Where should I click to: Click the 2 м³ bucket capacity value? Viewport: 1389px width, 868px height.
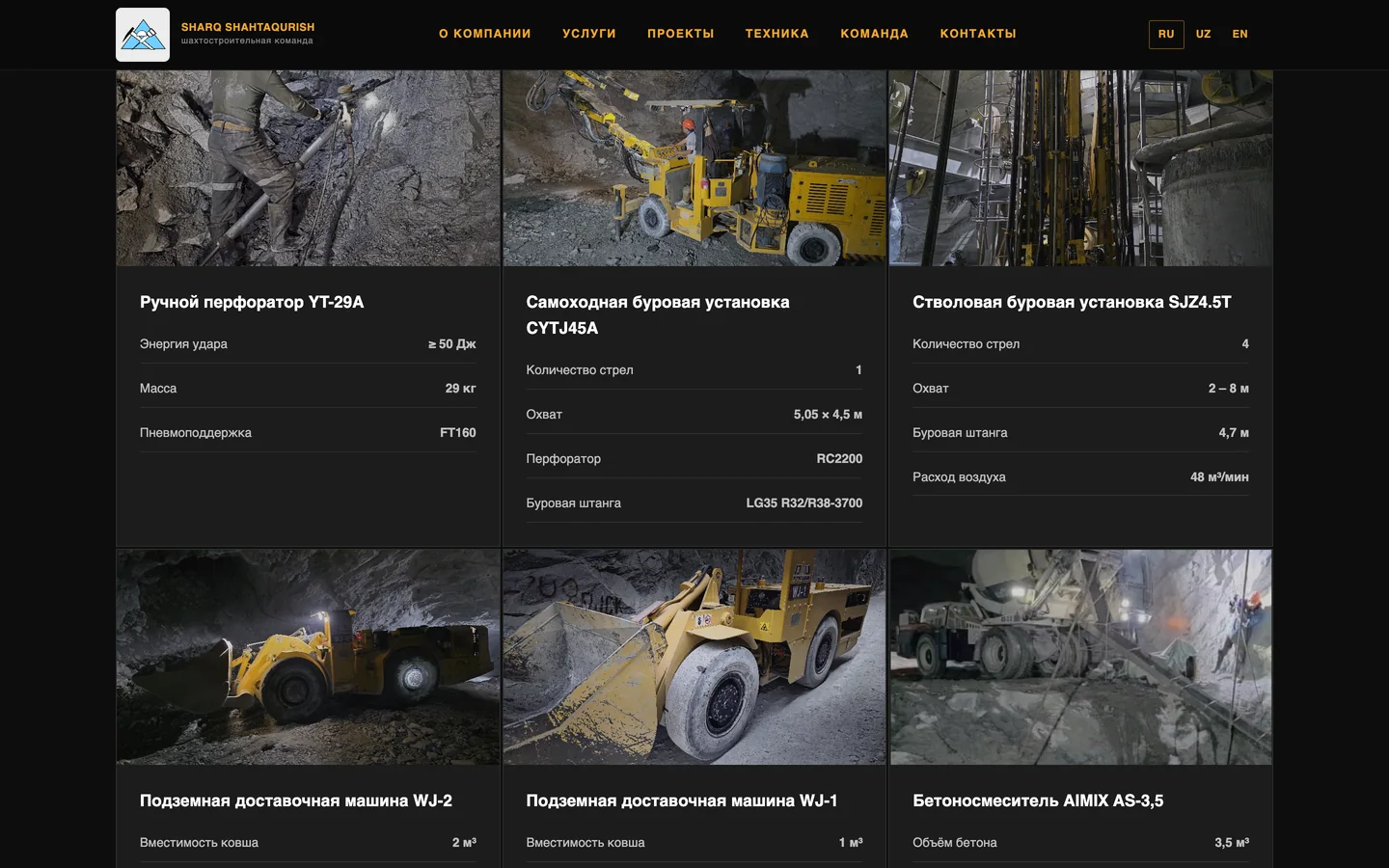tap(464, 842)
